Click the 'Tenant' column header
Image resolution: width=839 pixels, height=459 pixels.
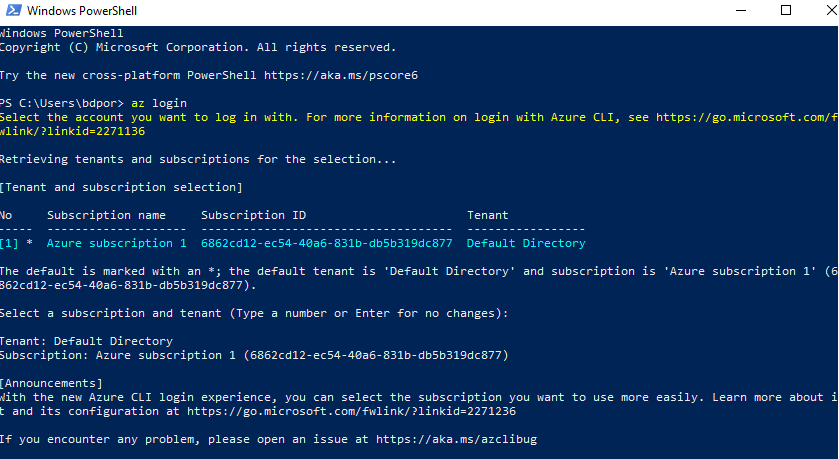[488, 215]
